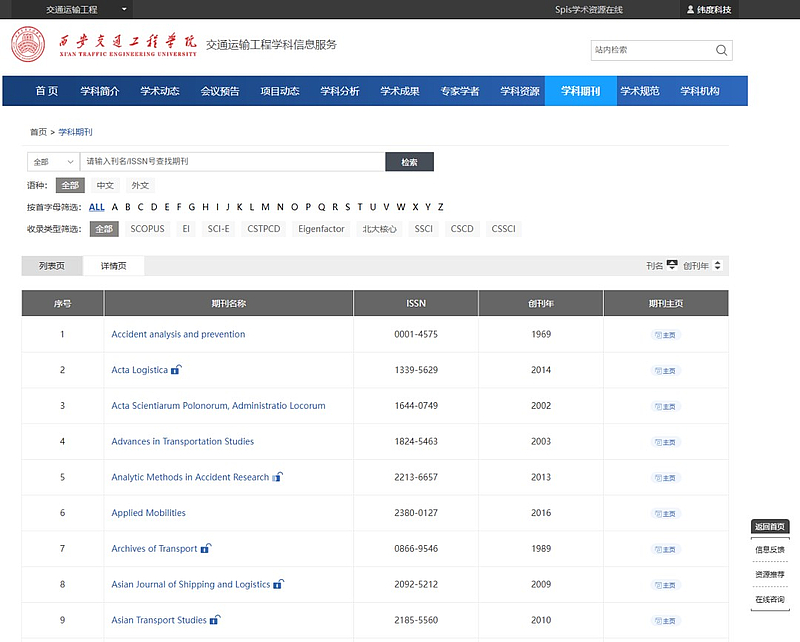Open the 主页 homepage icon for Applied Mobilities row
800x642 pixels.
tap(666, 514)
